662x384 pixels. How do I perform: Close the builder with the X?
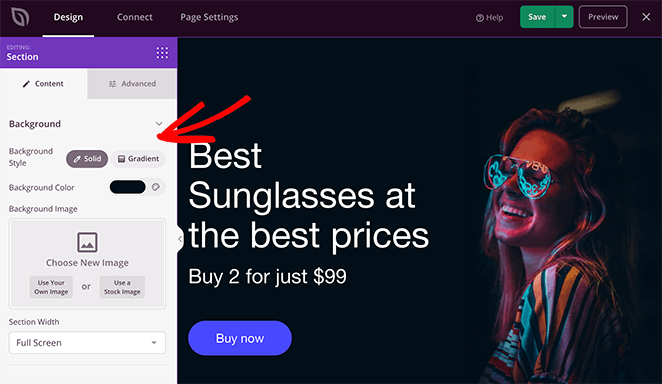point(646,17)
